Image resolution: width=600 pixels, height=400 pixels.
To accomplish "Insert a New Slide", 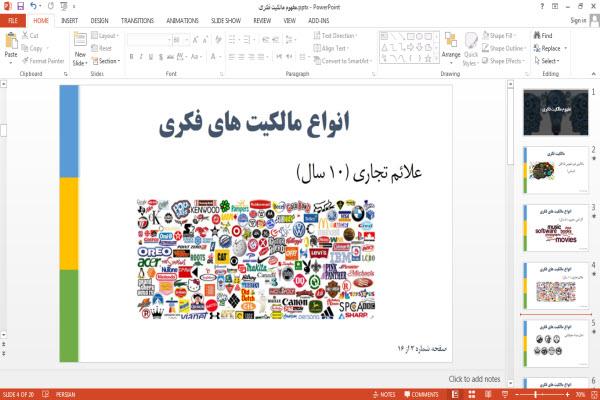I will 80,50.
